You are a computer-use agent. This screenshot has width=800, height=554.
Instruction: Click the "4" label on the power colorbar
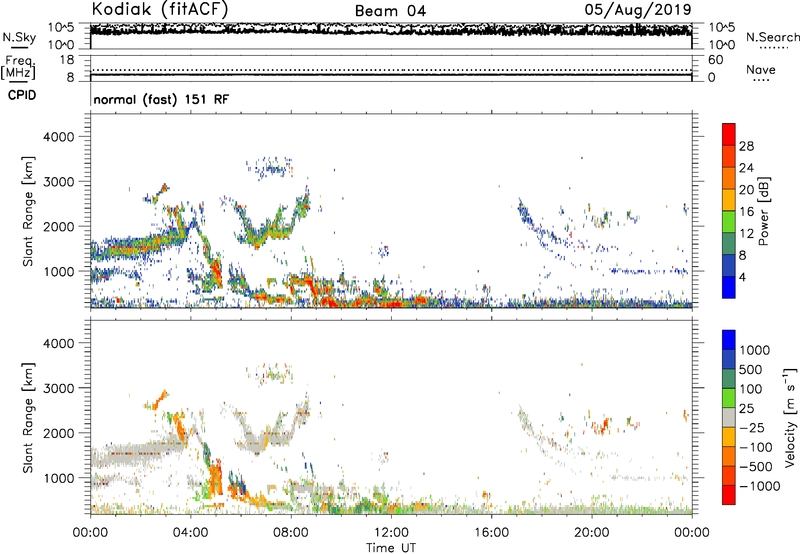(742, 278)
